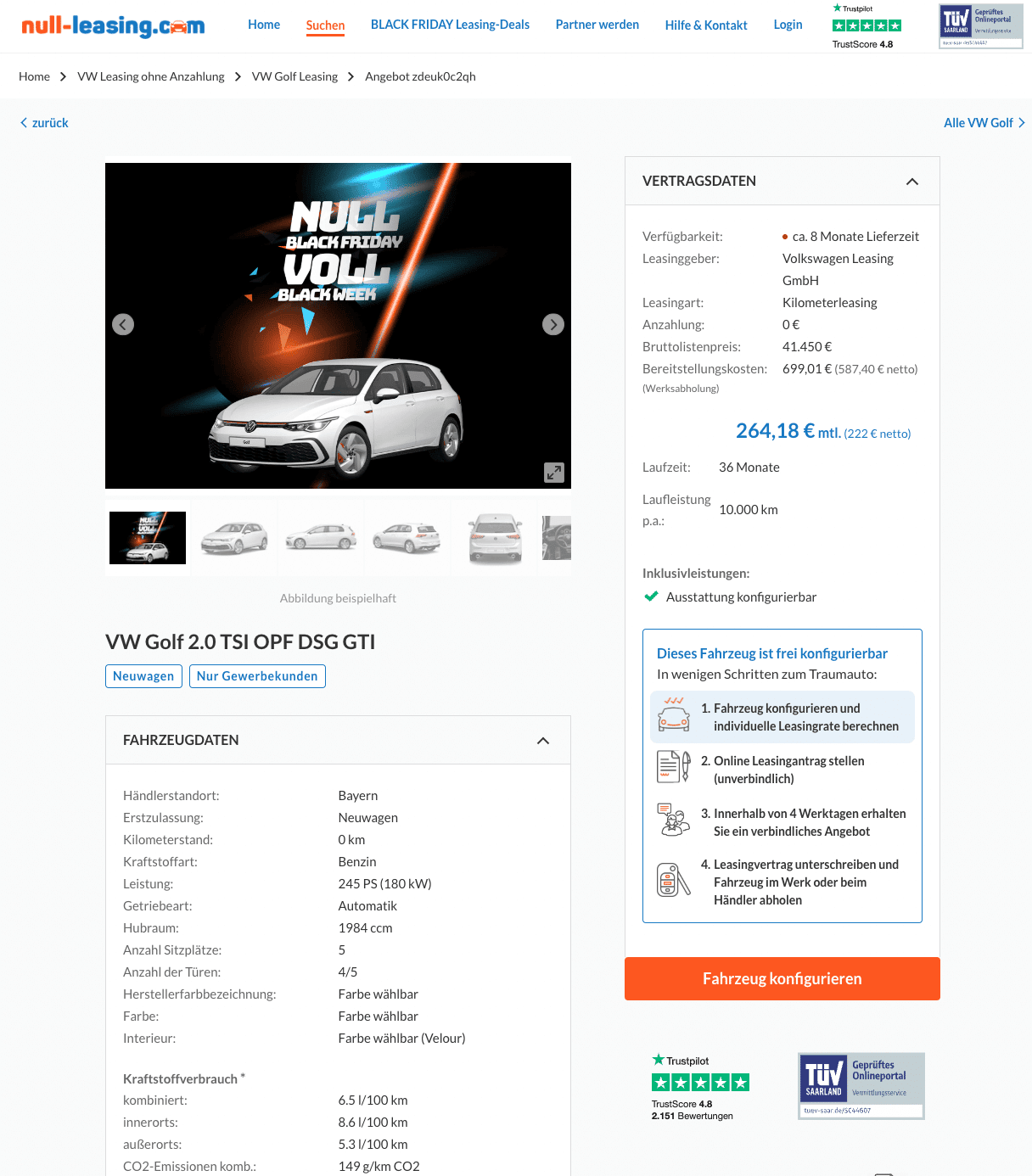Viewport: 1032px width, 1176px height.
Task: Open the Login page
Action: pyautogui.click(x=788, y=25)
